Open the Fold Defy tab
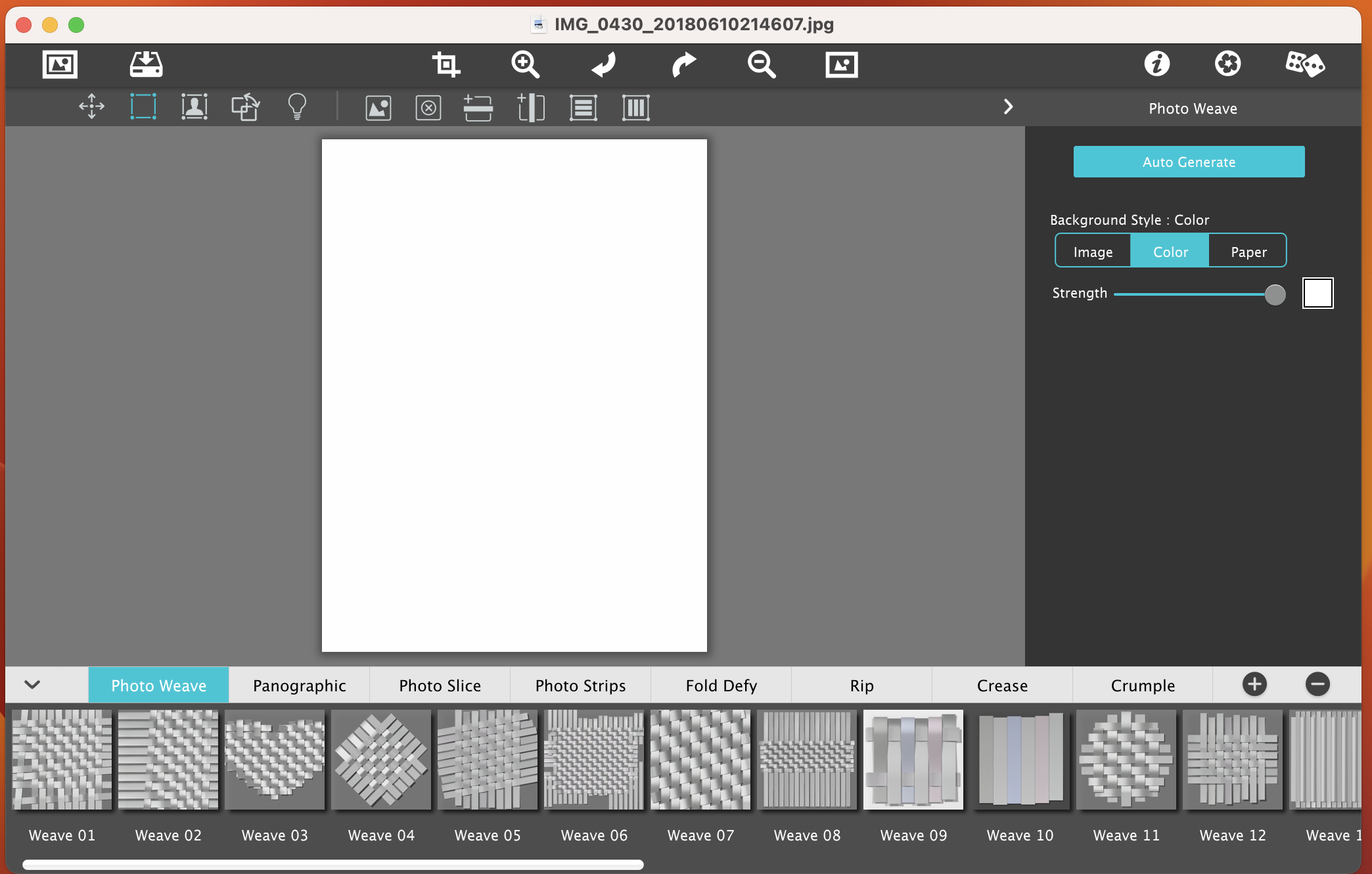Image resolution: width=1372 pixels, height=874 pixels. (x=721, y=685)
